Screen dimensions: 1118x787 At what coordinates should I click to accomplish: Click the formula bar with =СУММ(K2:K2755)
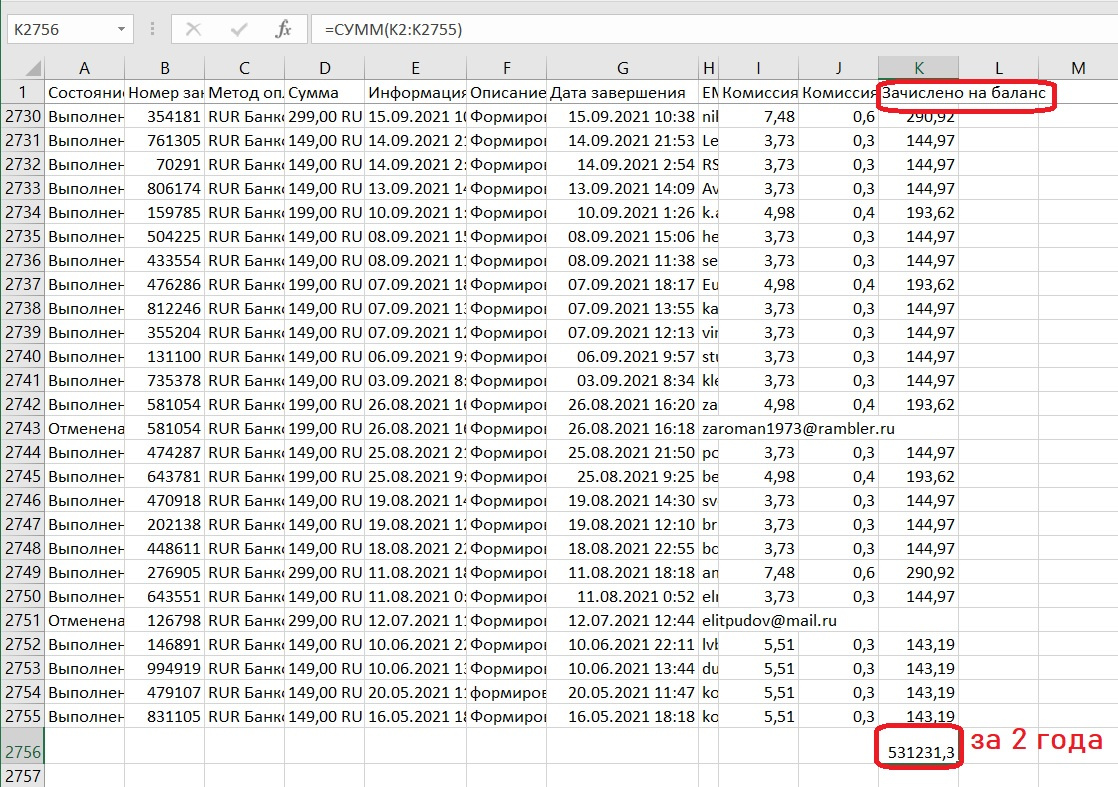[x=700, y=30]
